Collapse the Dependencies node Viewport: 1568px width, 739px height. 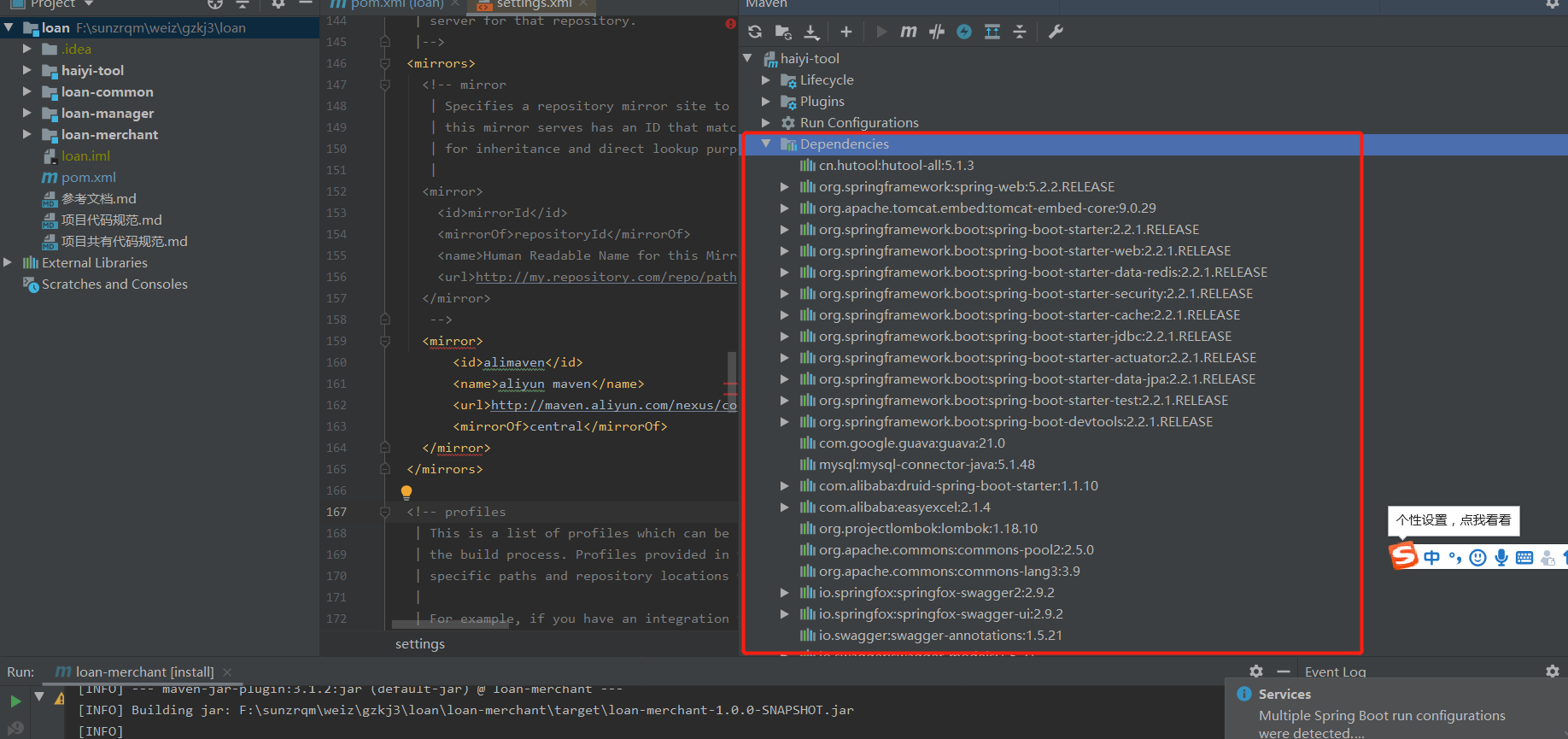click(766, 144)
